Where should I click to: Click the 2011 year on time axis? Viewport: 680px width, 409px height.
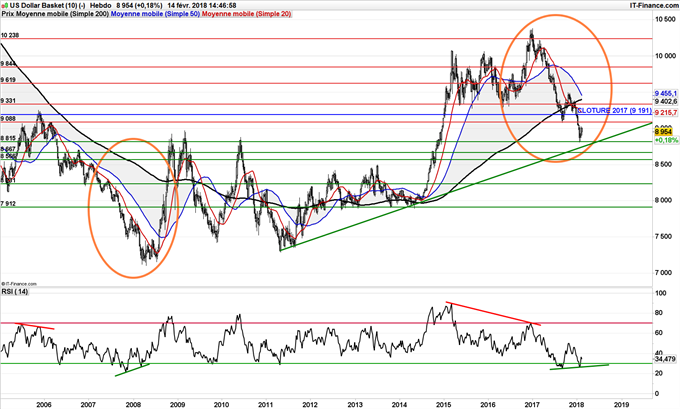click(x=265, y=405)
